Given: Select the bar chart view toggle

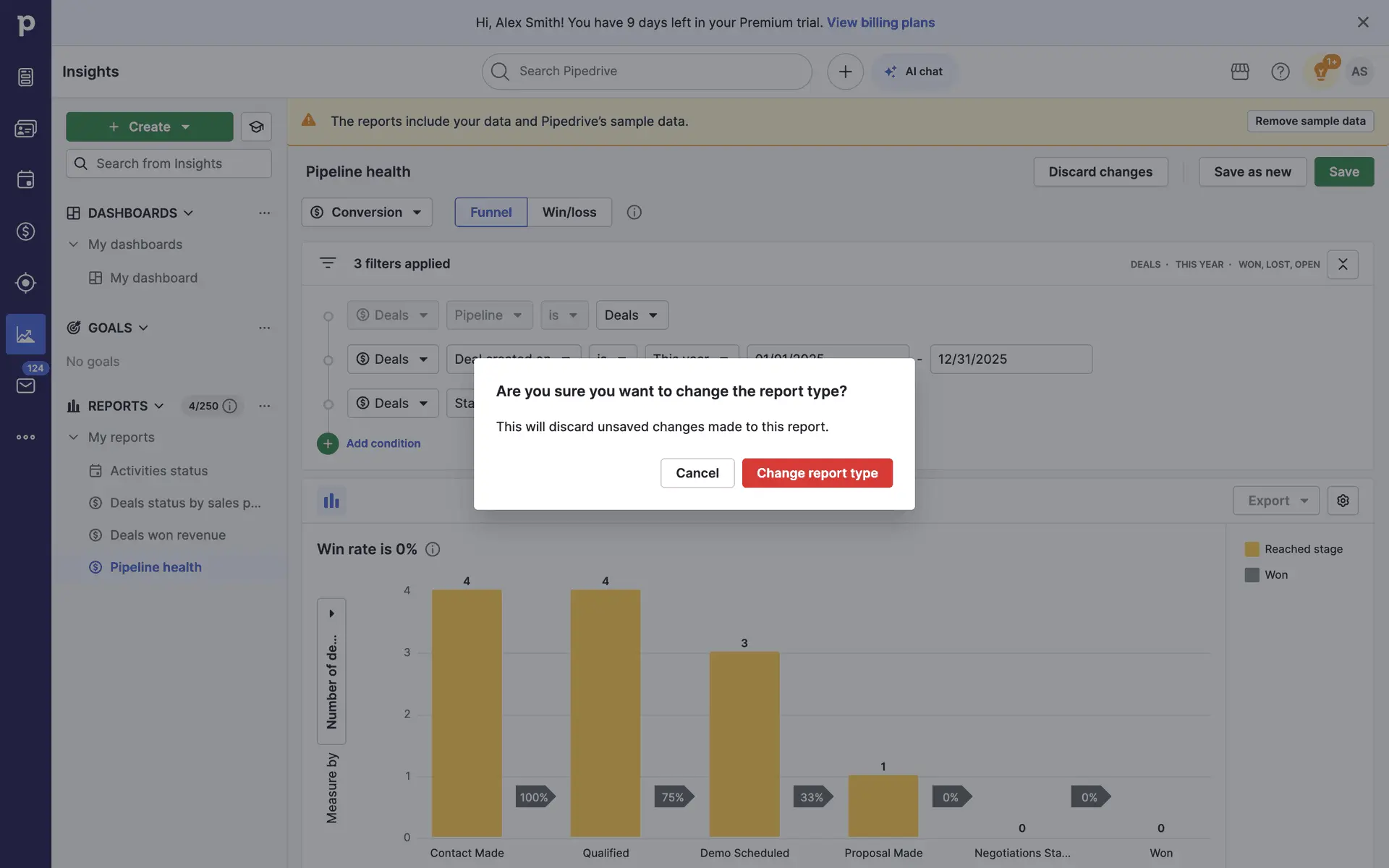Looking at the screenshot, I should click(x=331, y=501).
